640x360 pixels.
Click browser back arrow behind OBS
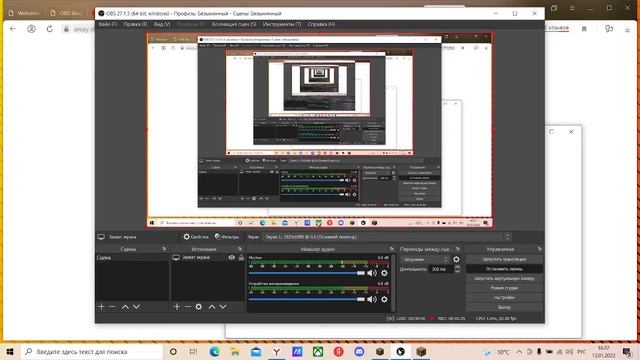click(x=13, y=29)
